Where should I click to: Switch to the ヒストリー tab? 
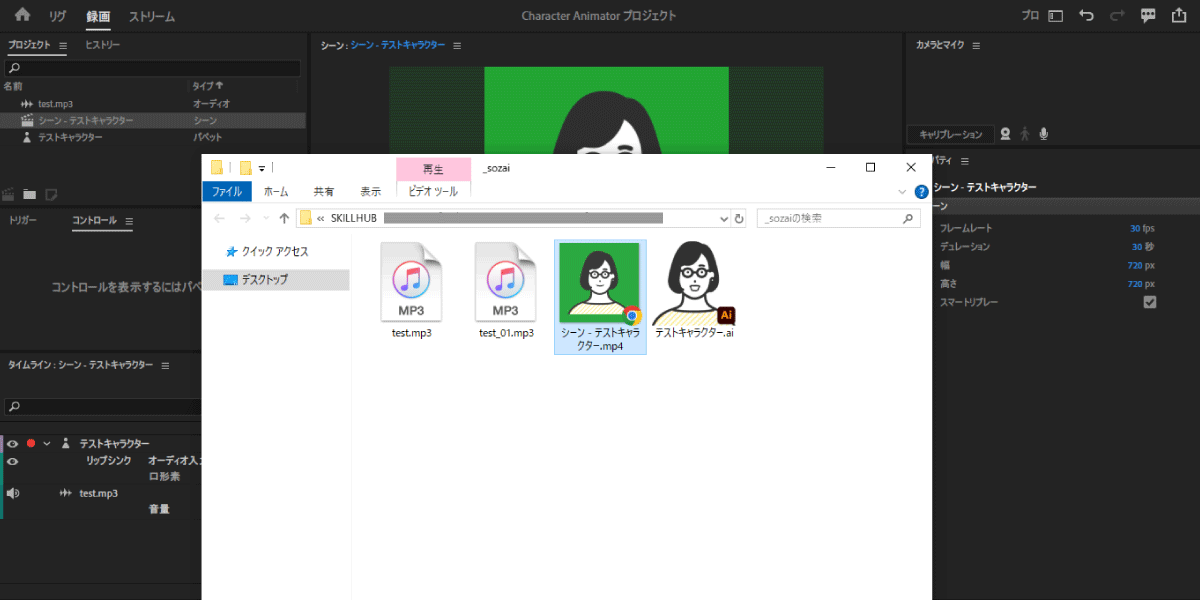coord(103,46)
